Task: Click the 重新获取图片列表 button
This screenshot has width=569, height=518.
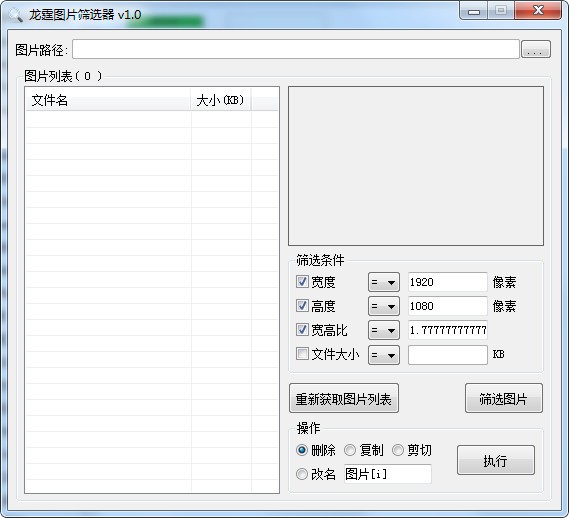Action: [x=344, y=398]
